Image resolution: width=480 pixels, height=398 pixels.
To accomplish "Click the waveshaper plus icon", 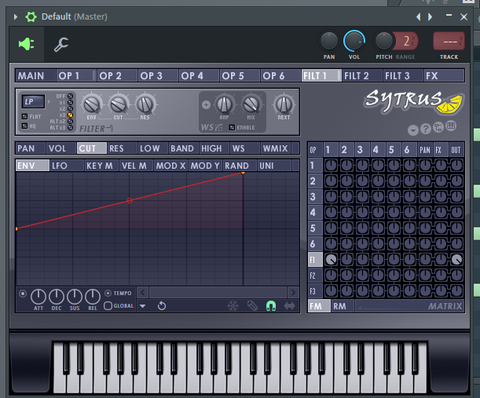I will click(206, 105).
